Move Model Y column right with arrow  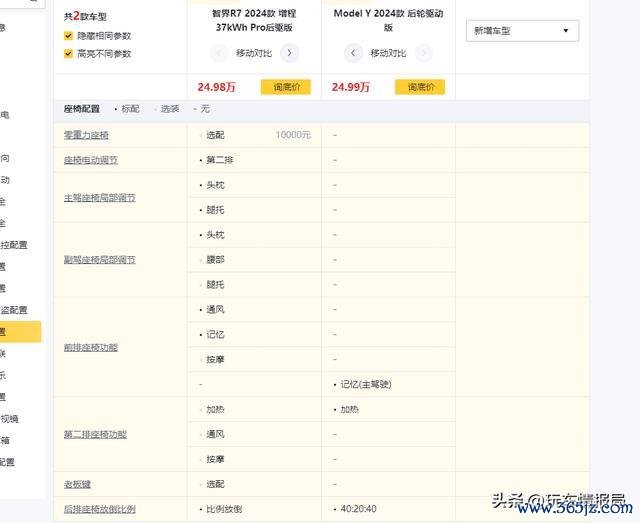click(x=424, y=53)
